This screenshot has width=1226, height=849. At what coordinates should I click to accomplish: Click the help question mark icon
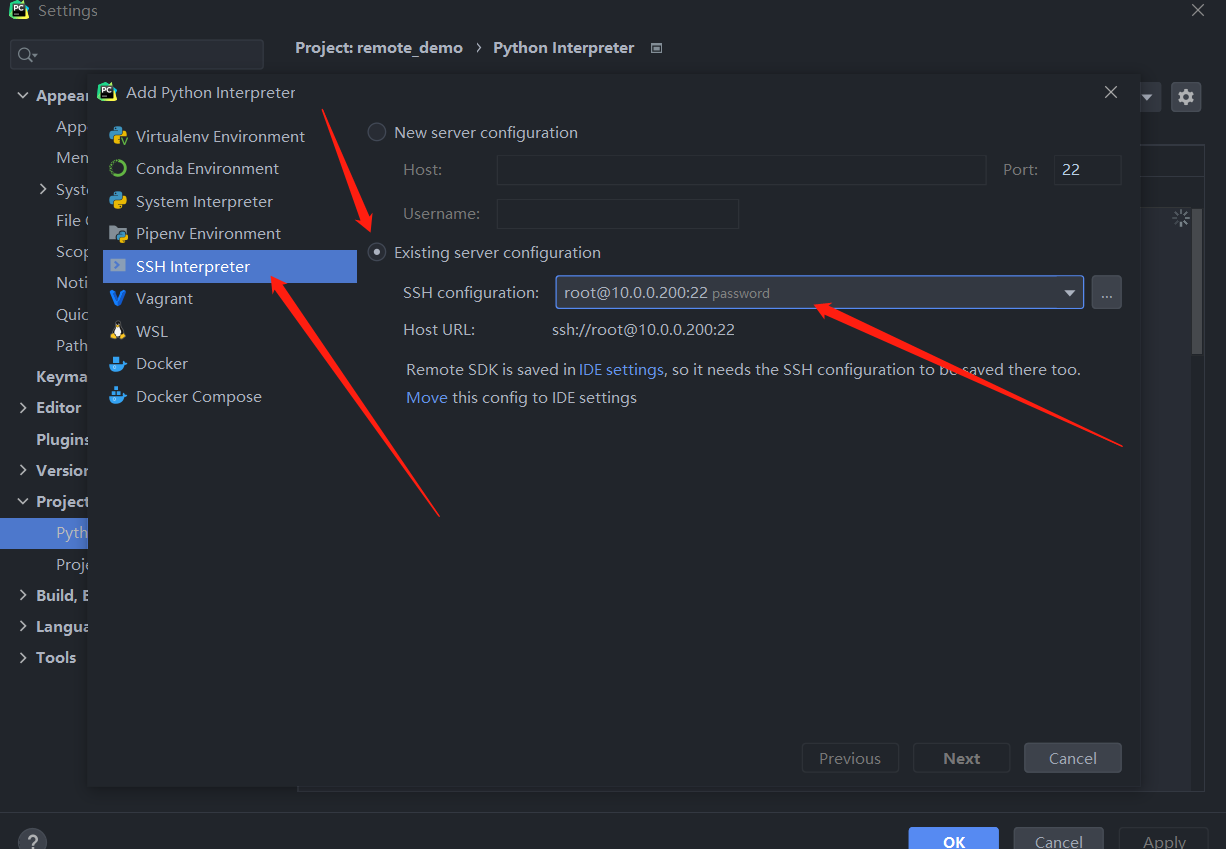point(32,842)
